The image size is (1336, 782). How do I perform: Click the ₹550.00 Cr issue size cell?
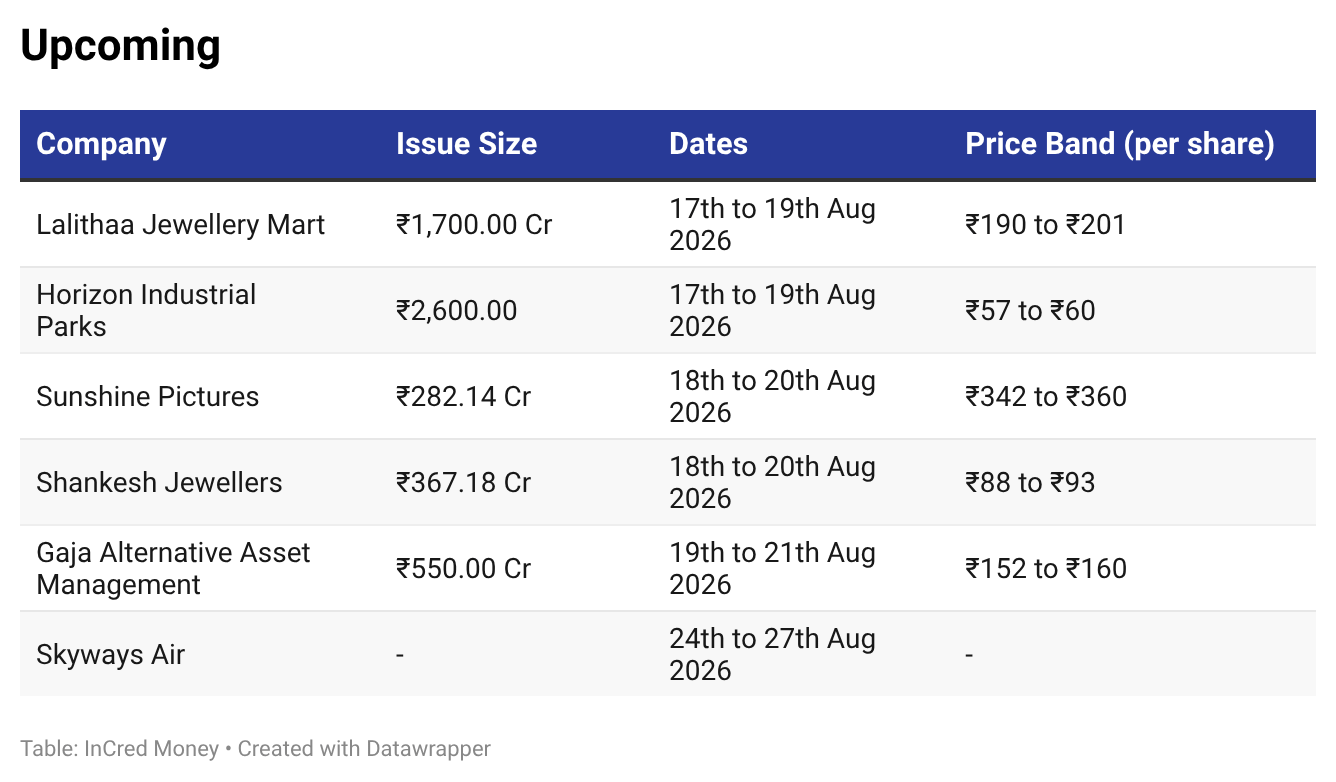pos(463,568)
